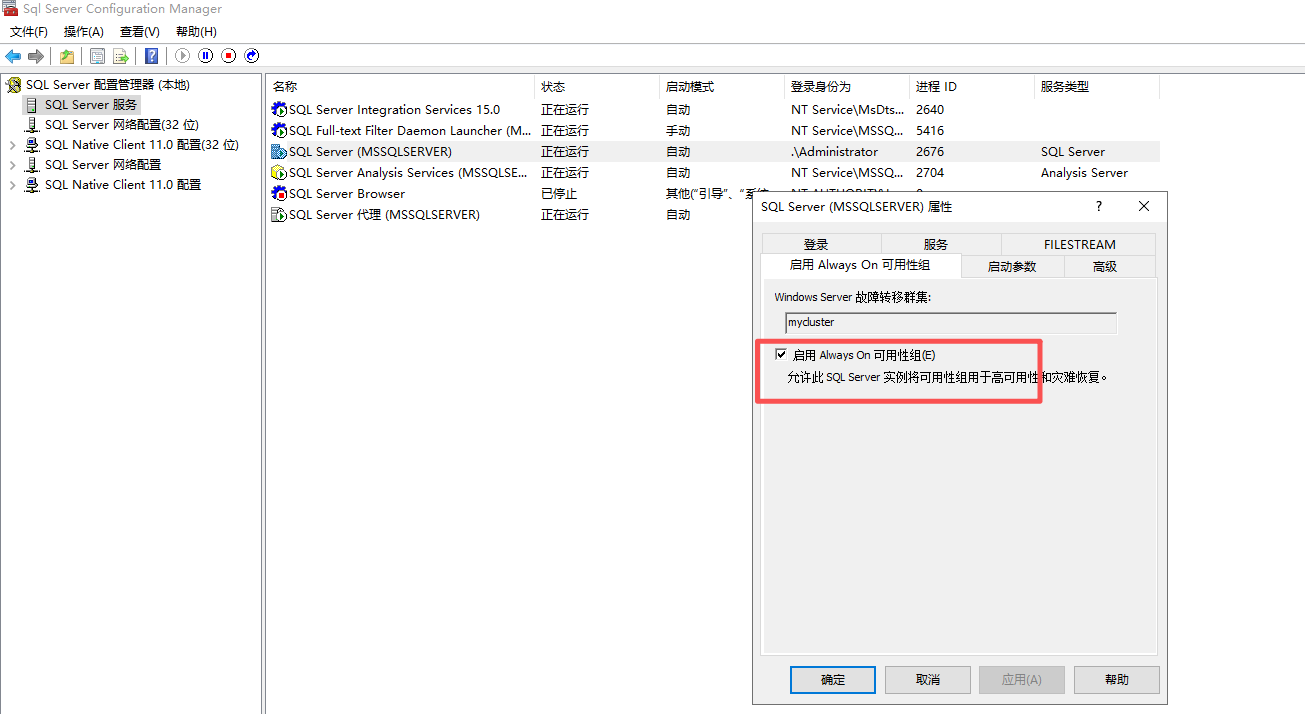The height and width of the screenshot is (714, 1305).
Task: Click the 取消 button
Action: pyautogui.click(x=928, y=680)
